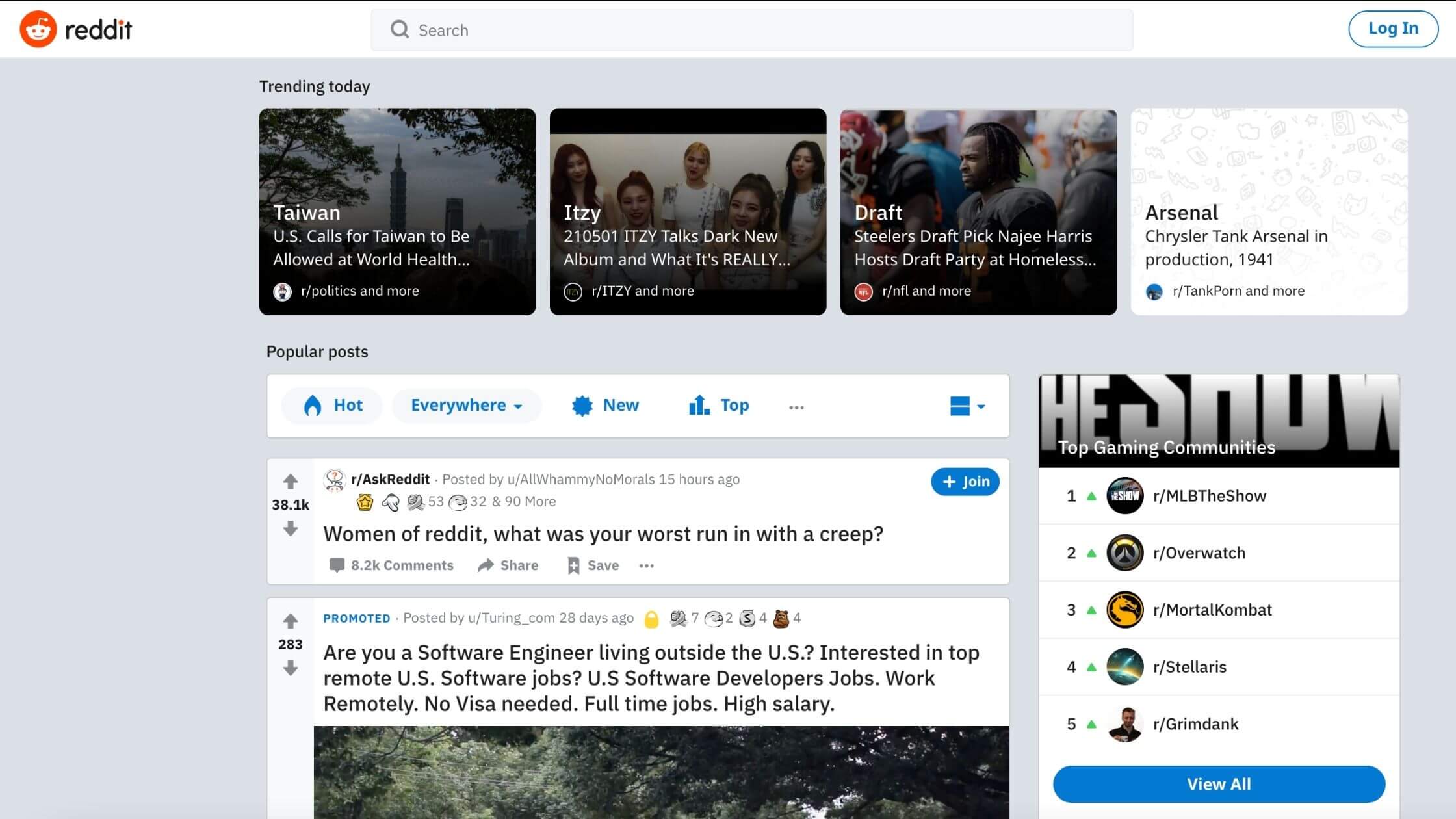The width and height of the screenshot is (1456, 819).
Task: Click the r/Grimdank community icon
Action: point(1124,724)
